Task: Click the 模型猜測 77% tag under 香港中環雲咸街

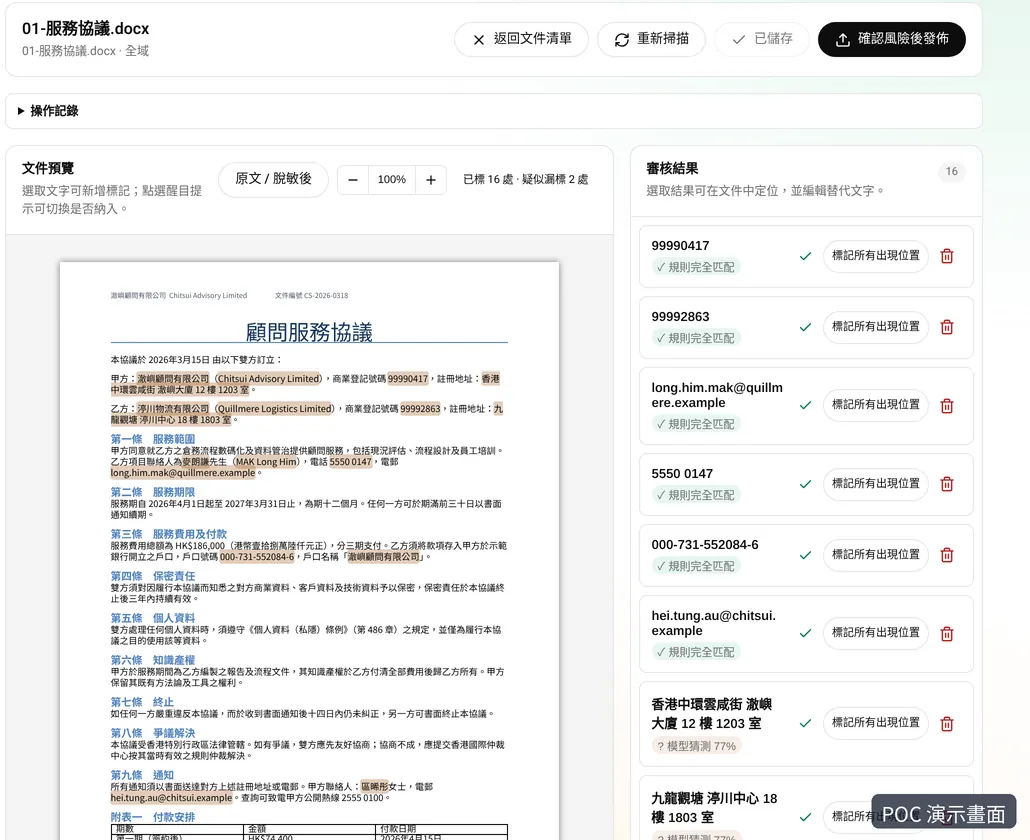Action: [696, 746]
